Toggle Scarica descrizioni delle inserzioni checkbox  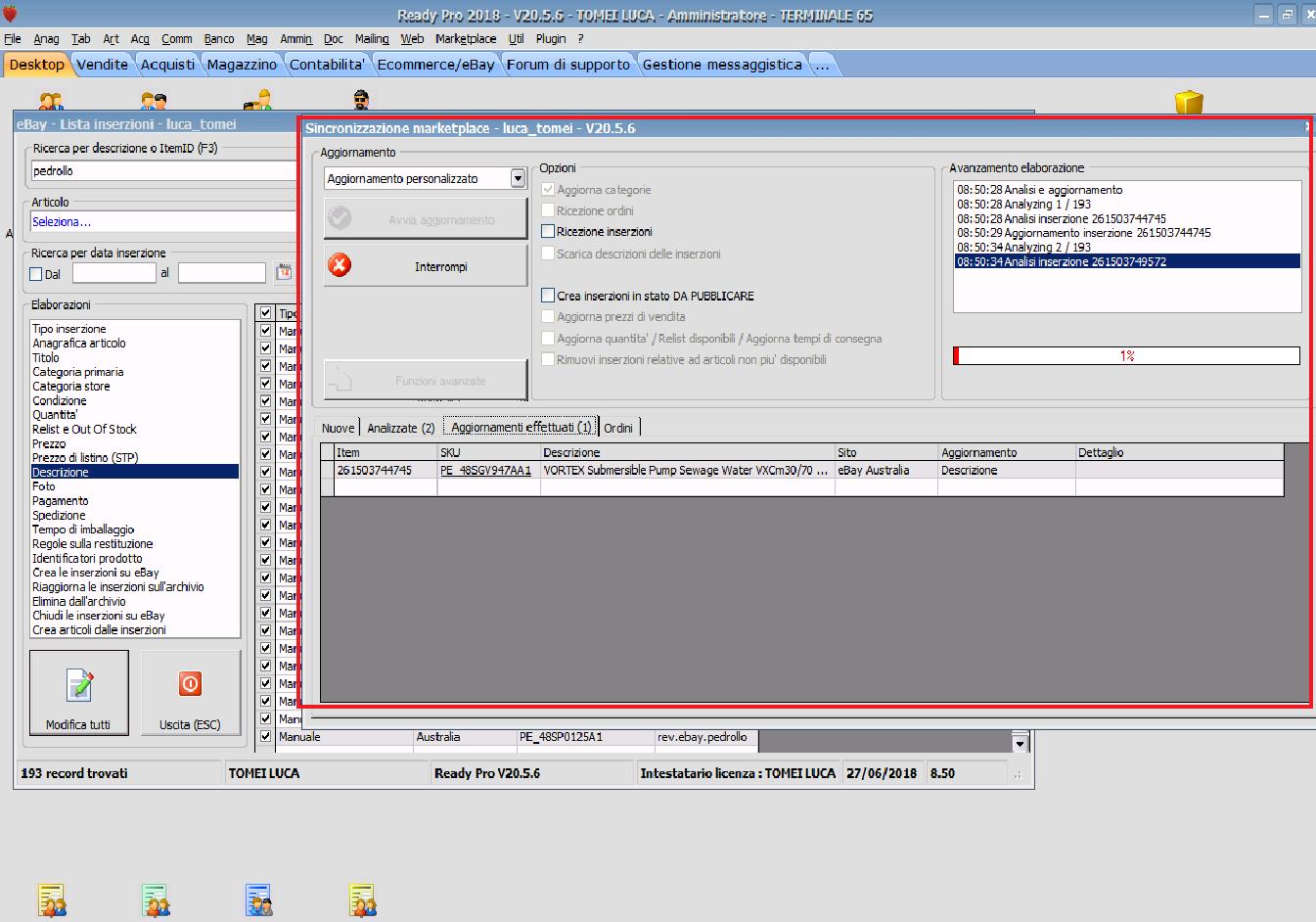[548, 254]
